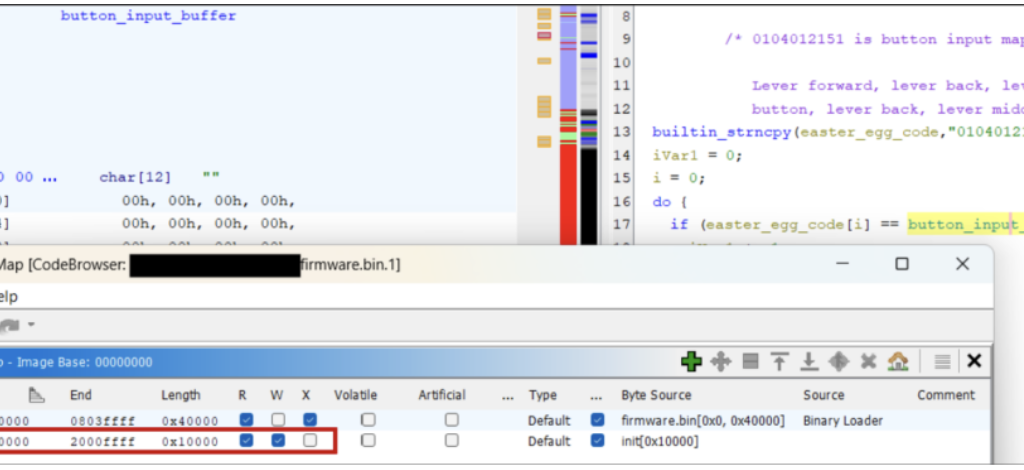Click the Delete Block X icon

coord(869,361)
